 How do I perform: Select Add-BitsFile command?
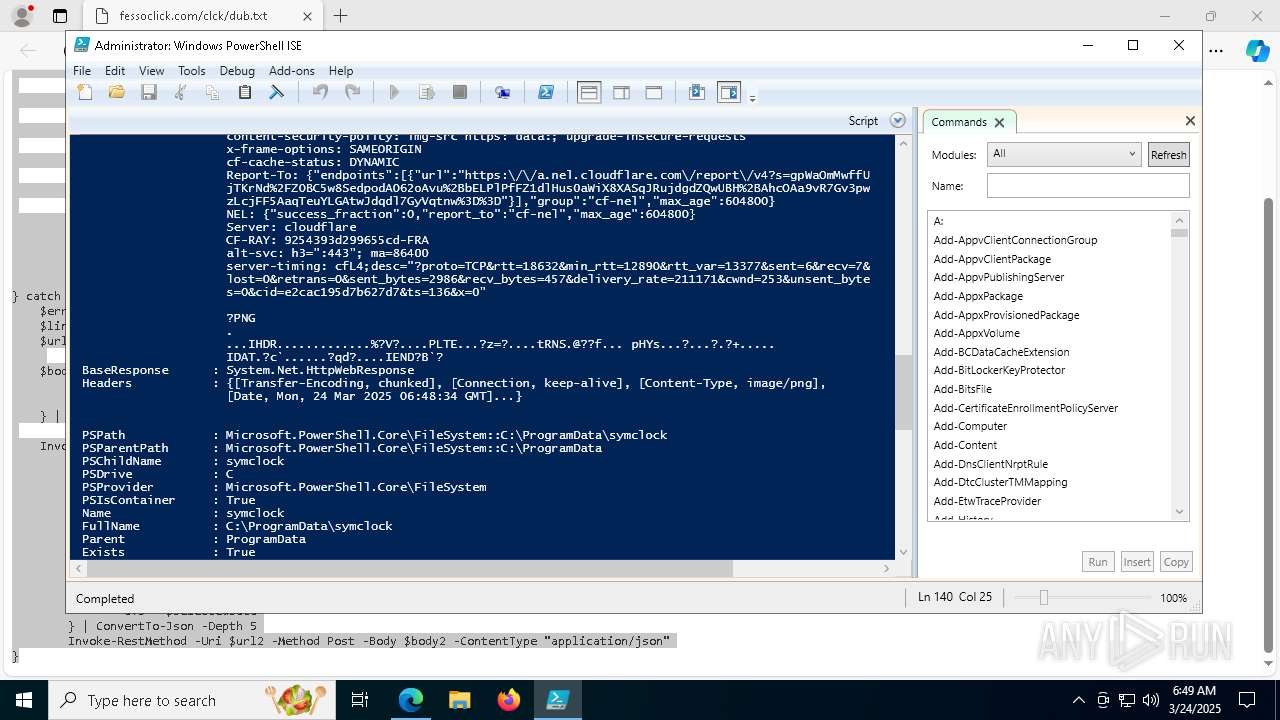(963, 389)
